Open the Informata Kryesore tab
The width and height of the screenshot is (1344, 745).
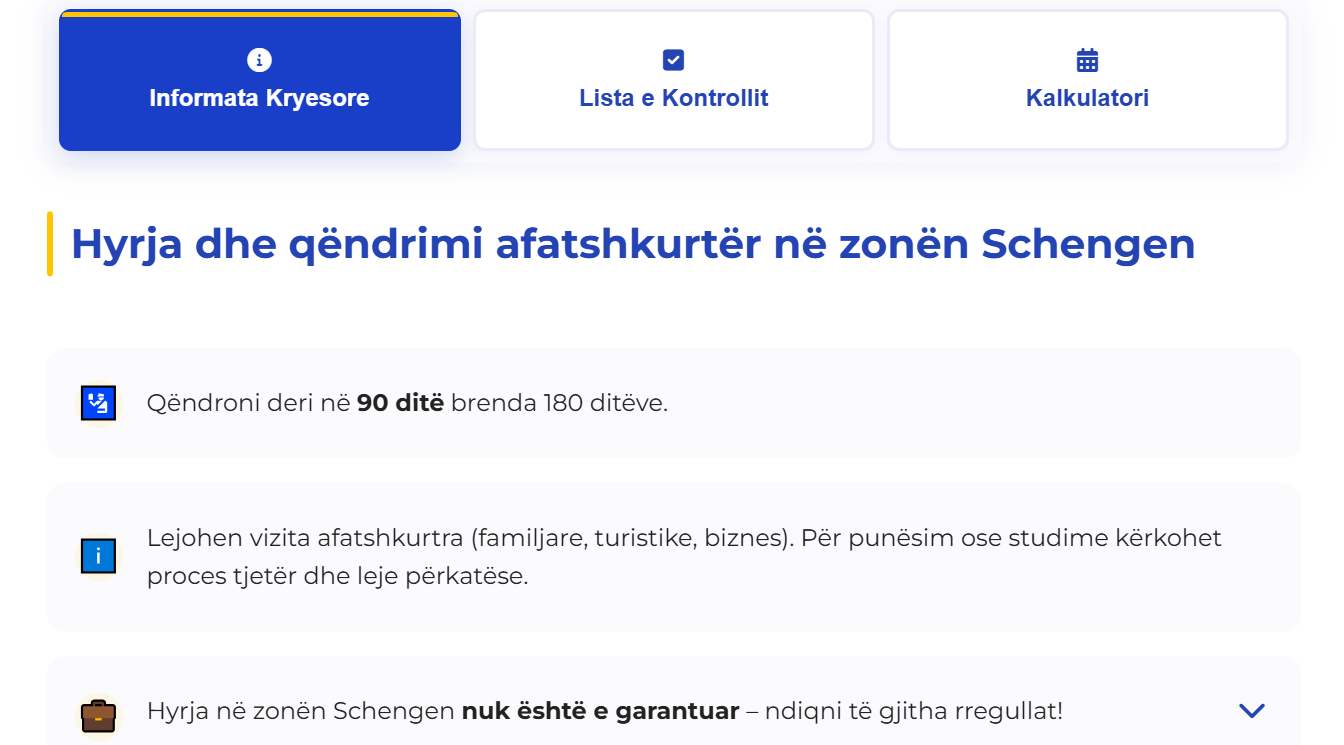point(260,98)
